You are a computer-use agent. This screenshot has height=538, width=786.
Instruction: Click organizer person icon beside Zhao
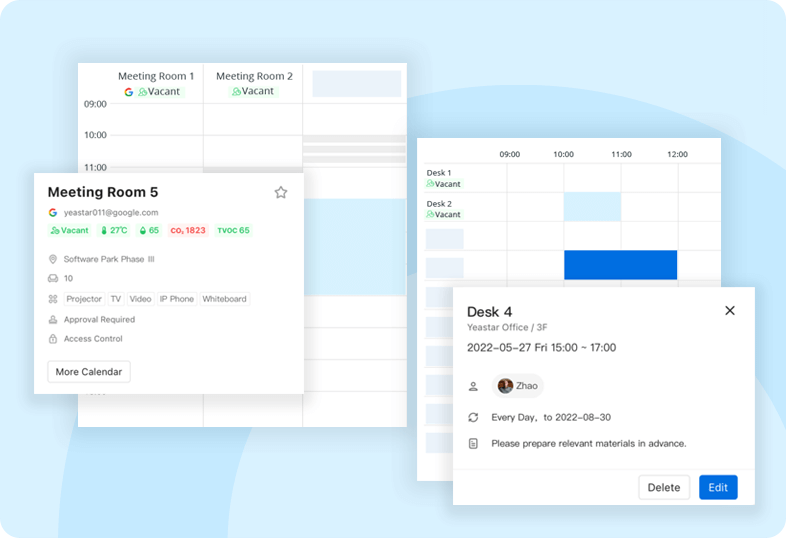473,386
